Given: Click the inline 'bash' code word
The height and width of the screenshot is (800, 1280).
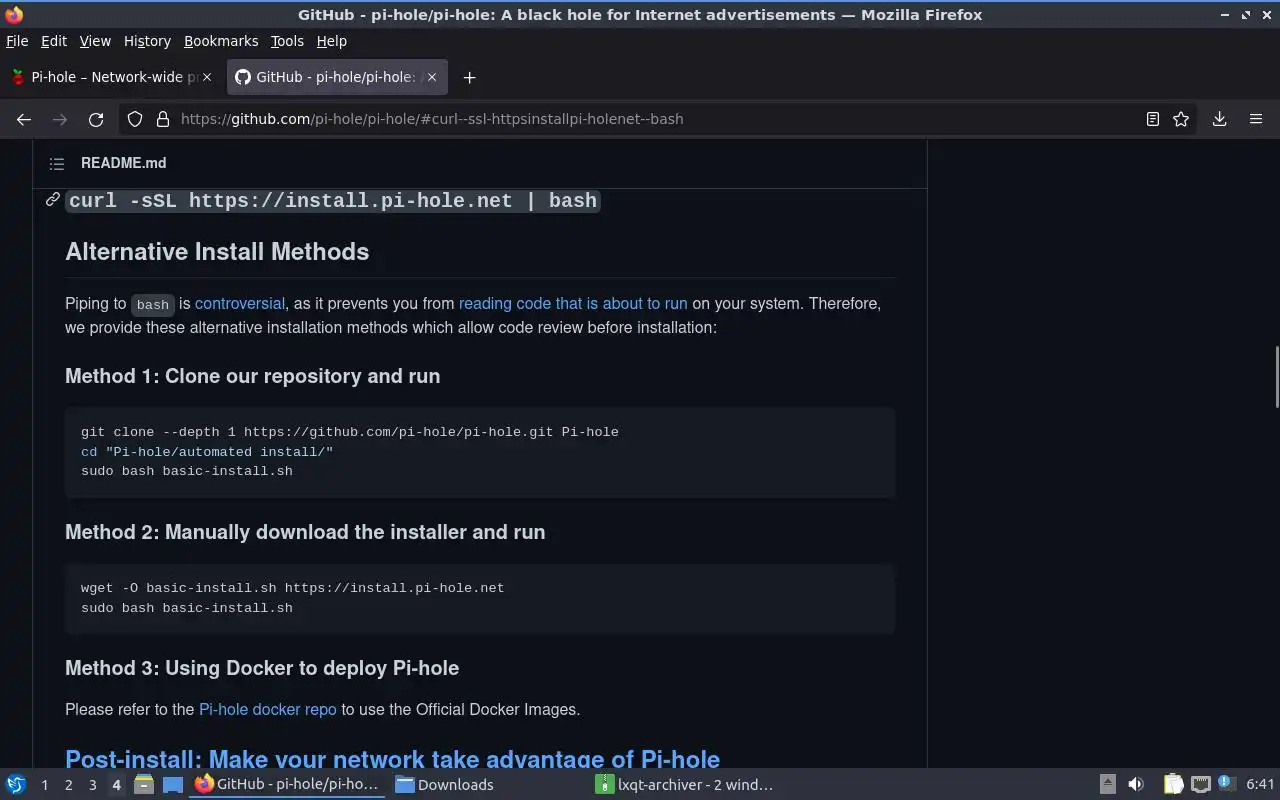Looking at the screenshot, I should (x=153, y=304).
